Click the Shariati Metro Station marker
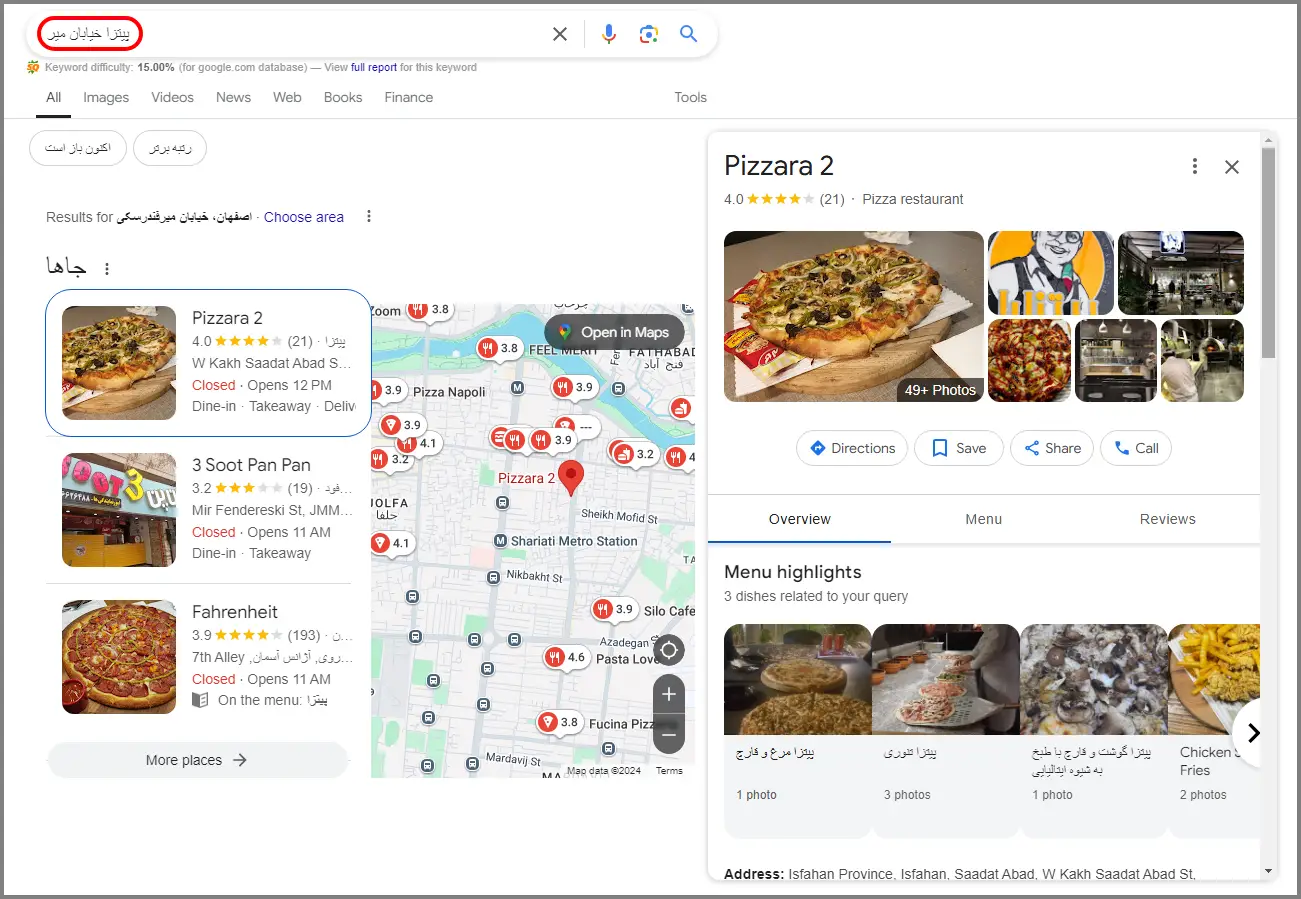 click(501, 541)
